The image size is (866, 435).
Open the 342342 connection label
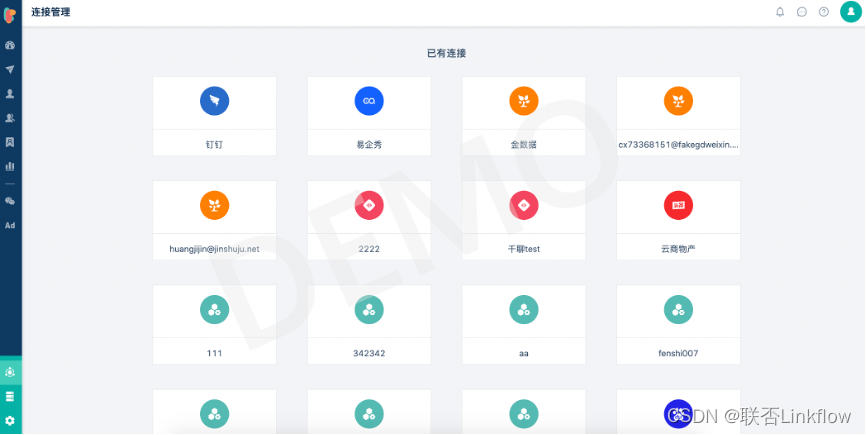369,353
